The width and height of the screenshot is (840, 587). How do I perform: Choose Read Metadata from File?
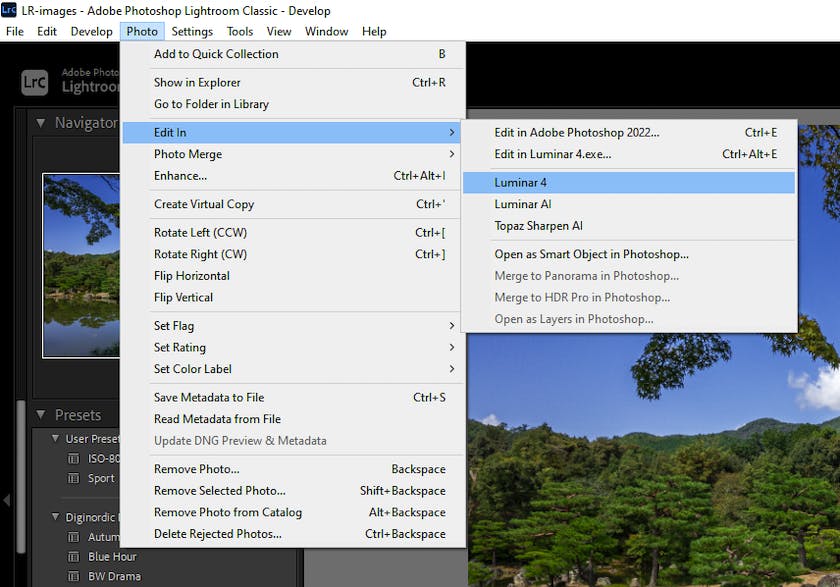[292, 419]
